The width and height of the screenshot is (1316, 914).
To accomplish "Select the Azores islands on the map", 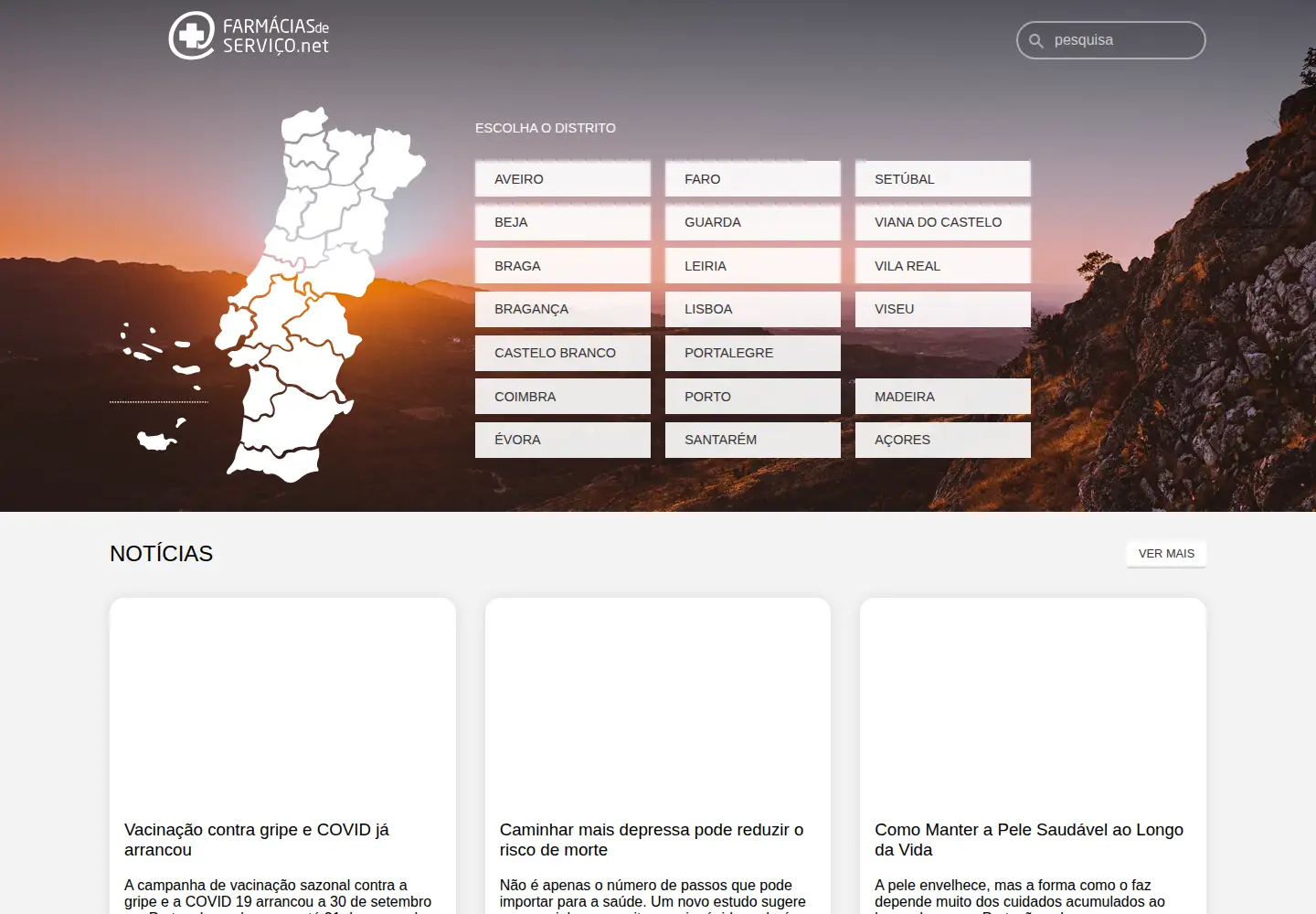I will point(161,355).
